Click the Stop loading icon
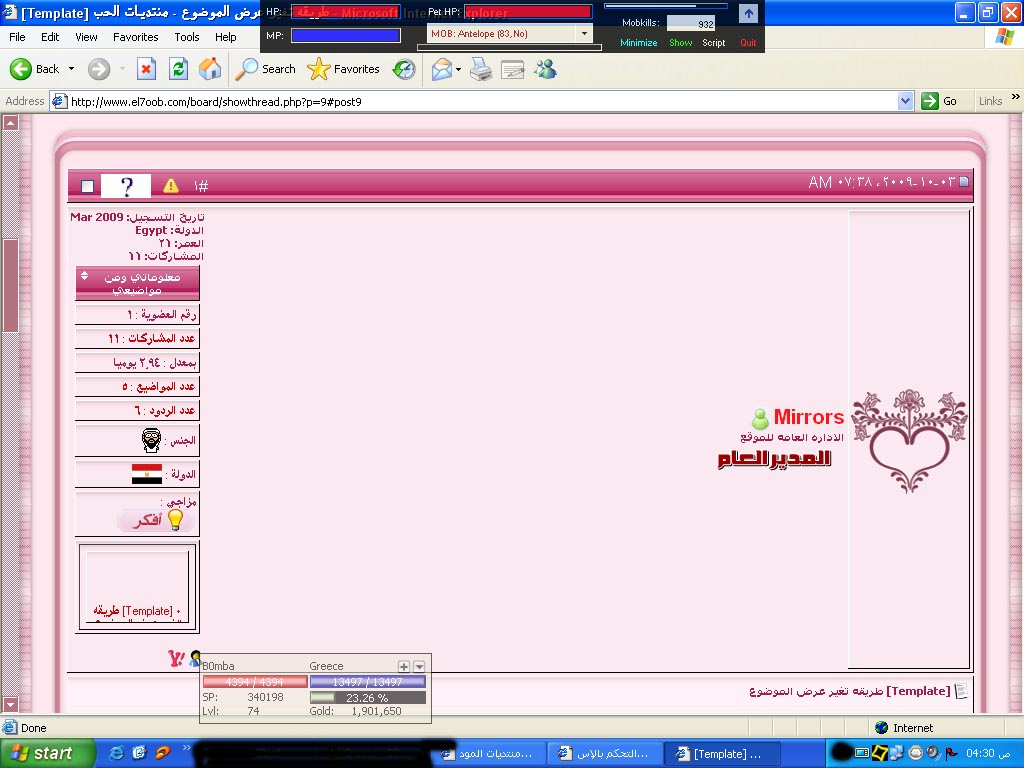The height and width of the screenshot is (768, 1024). pyautogui.click(x=146, y=69)
